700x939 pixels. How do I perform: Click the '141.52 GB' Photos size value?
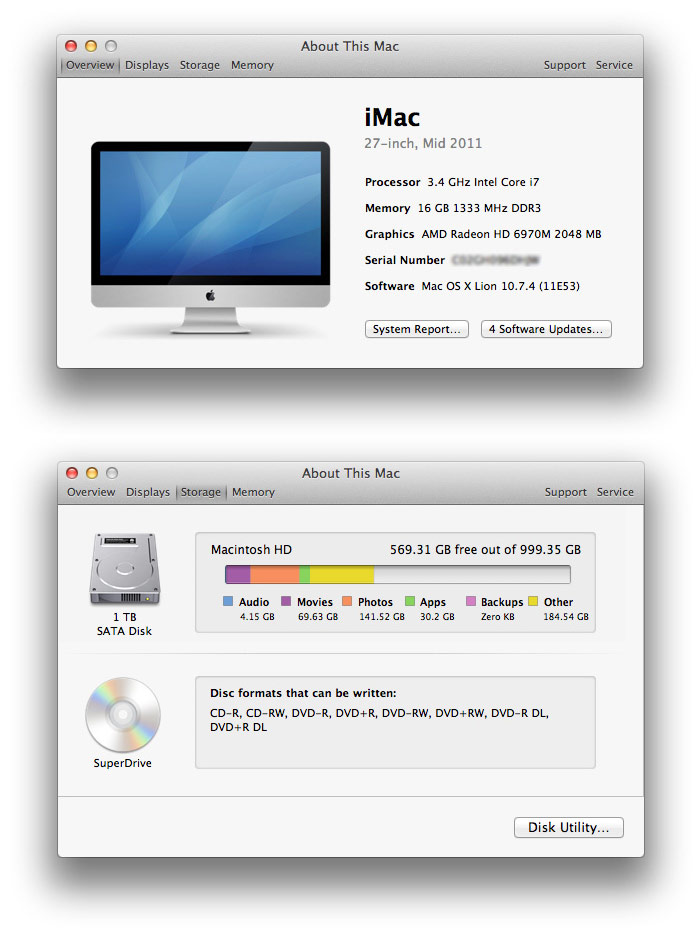pos(381,616)
